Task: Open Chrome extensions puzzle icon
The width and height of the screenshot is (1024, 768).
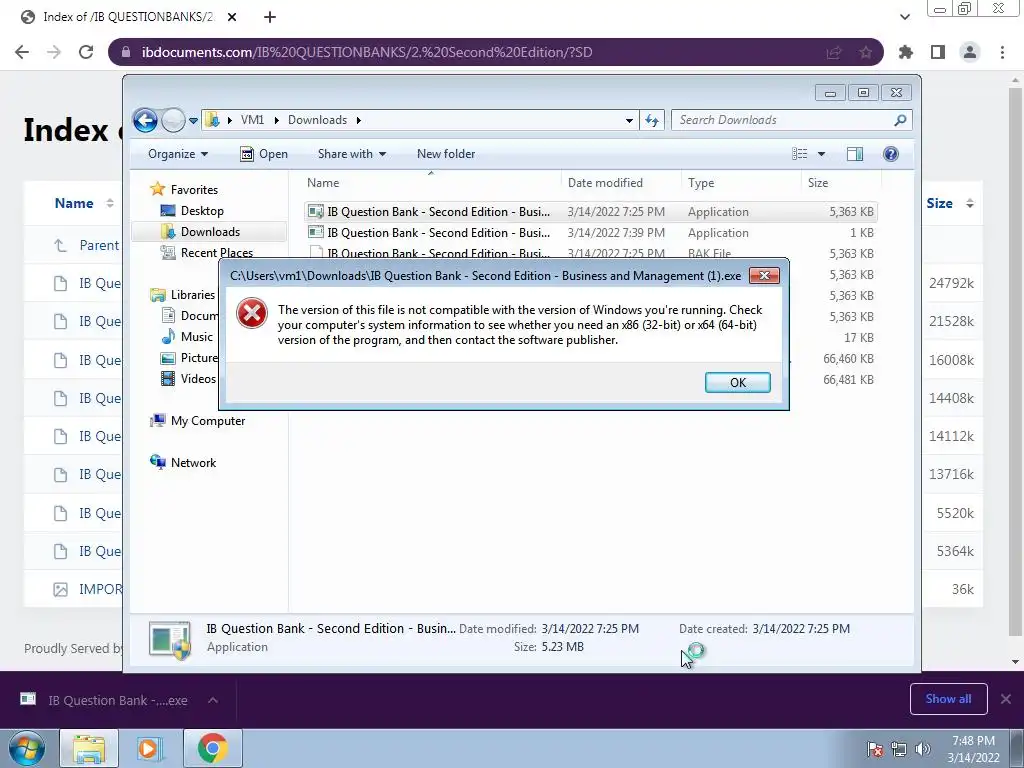Action: 905,52
